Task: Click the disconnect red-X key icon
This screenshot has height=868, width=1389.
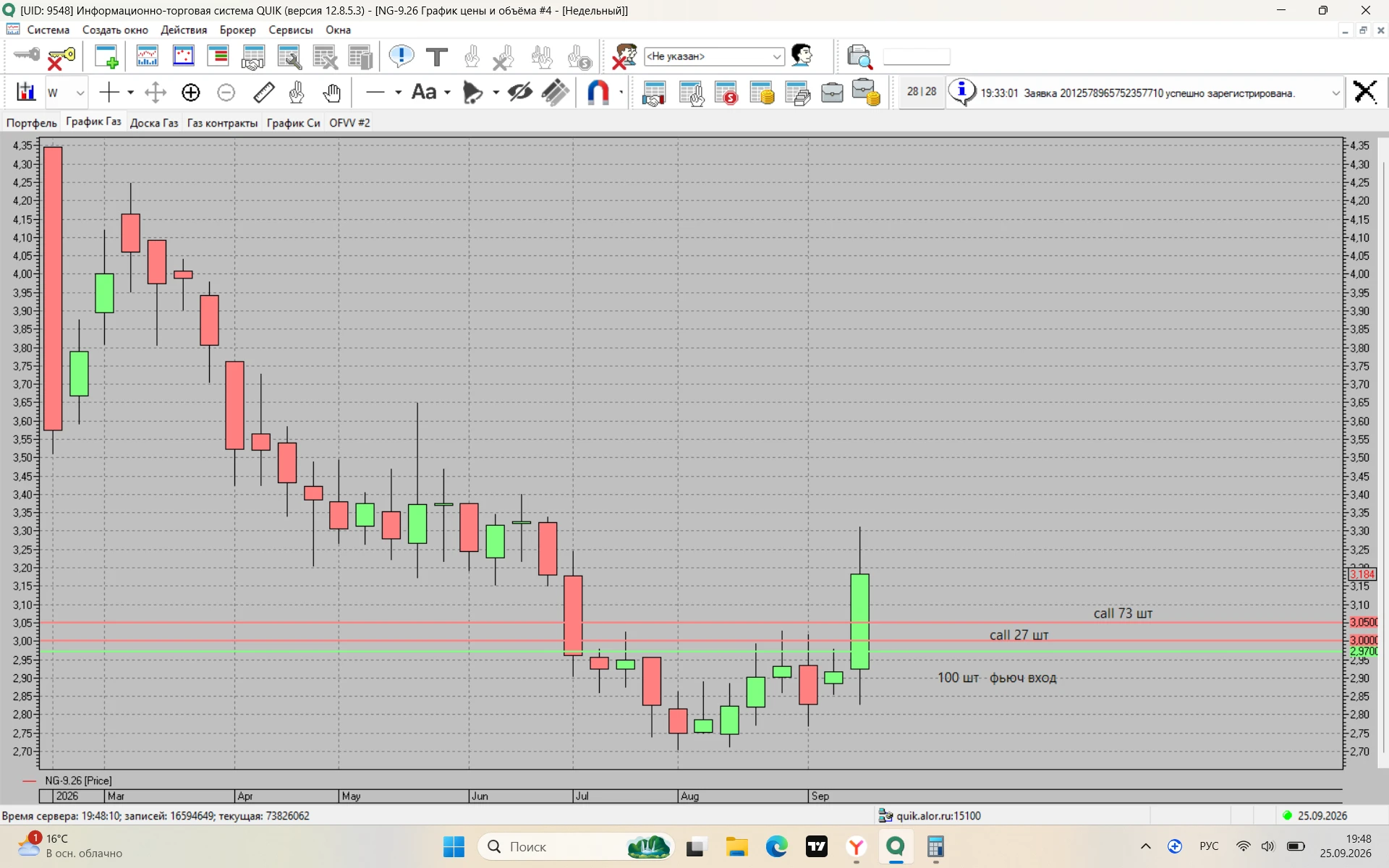Action: [61, 57]
